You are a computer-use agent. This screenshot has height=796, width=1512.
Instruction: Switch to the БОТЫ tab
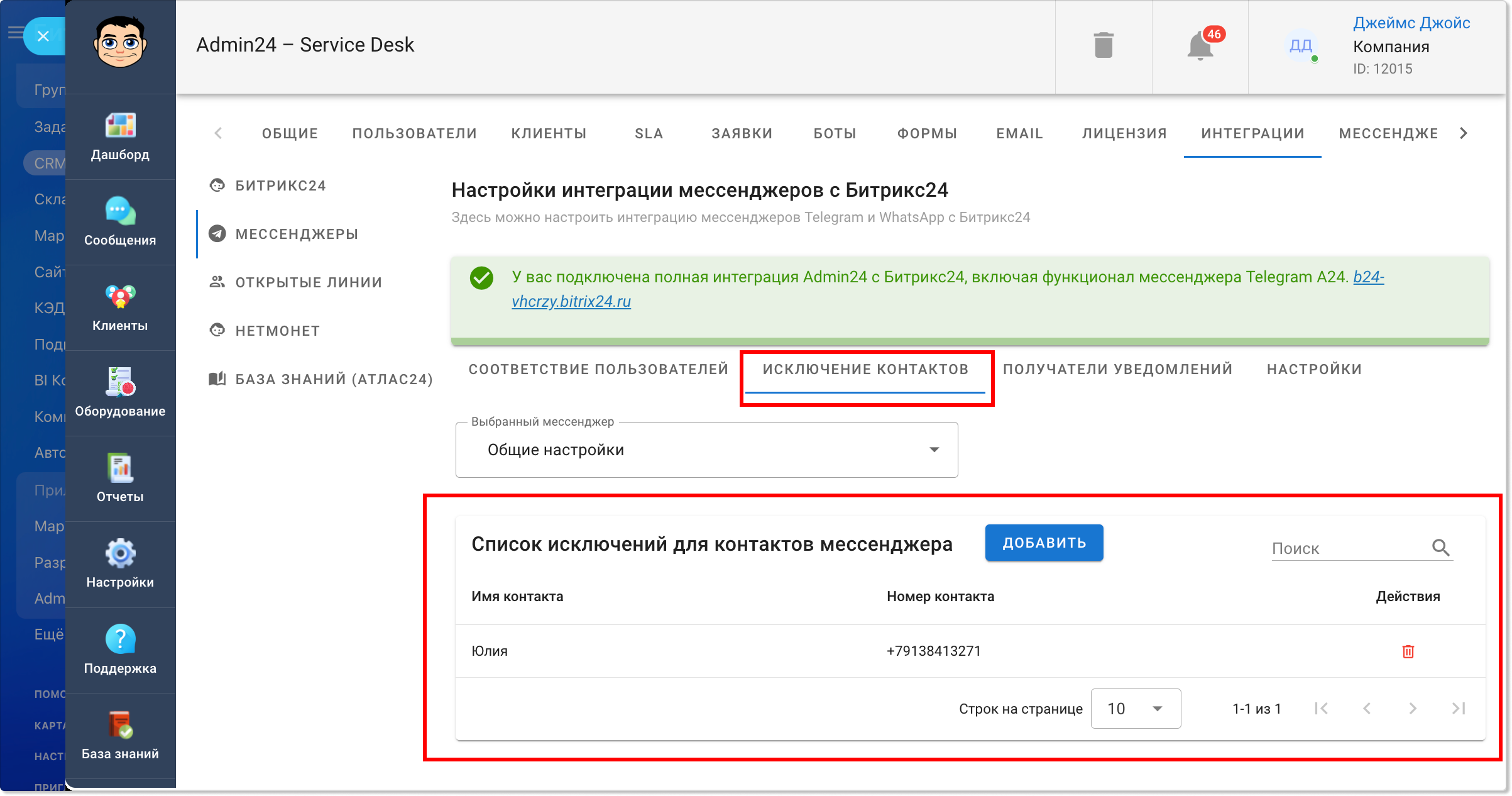[835, 133]
